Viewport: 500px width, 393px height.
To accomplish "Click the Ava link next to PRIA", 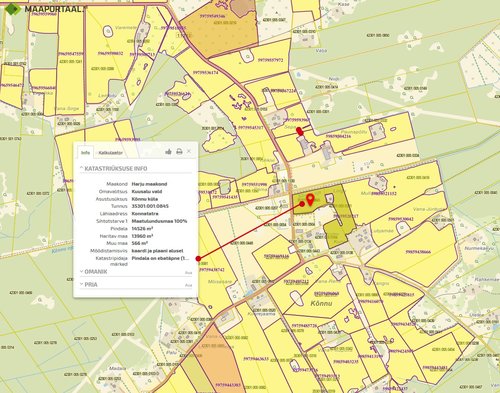I will click(189, 285).
